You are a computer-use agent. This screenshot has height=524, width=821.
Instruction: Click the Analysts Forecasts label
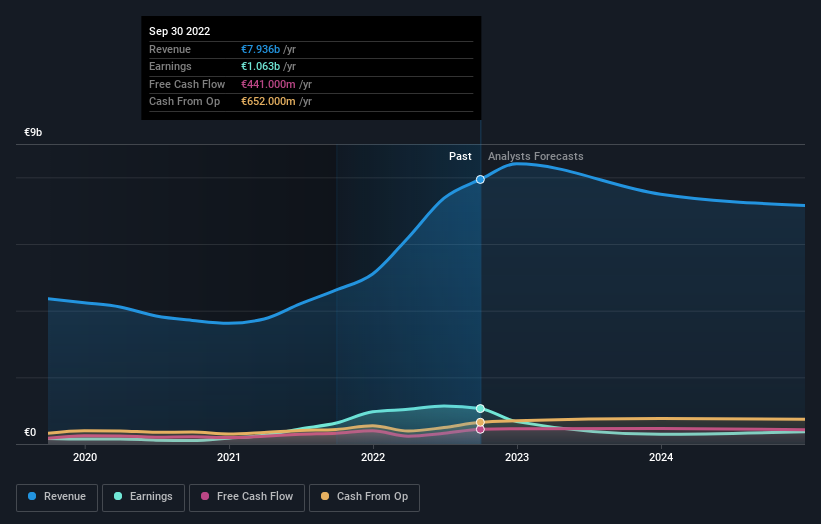(x=536, y=156)
